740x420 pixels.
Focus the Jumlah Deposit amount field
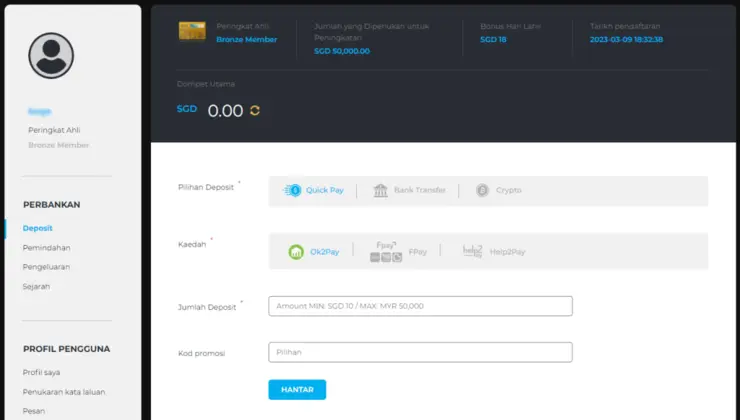(x=420, y=306)
